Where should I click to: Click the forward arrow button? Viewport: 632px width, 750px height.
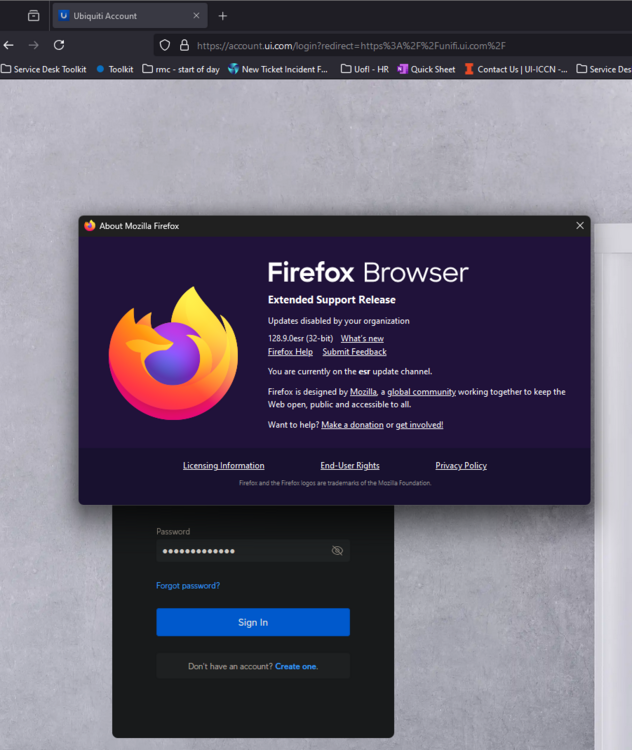point(33,45)
